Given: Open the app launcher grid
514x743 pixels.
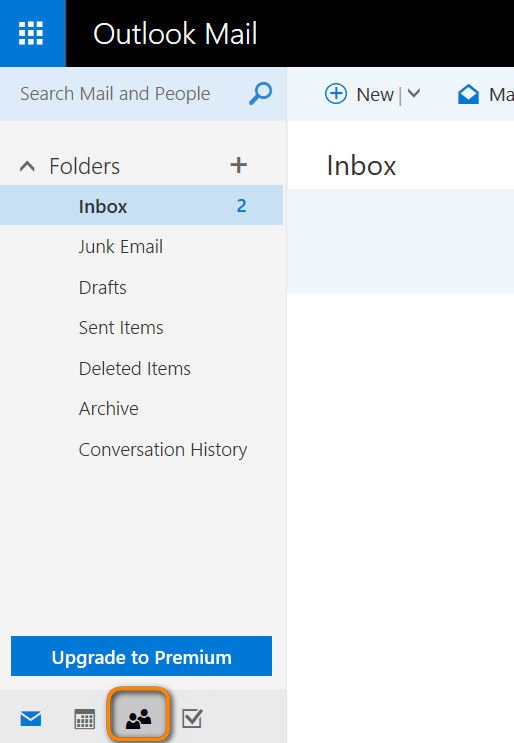Looking at the screenshot, I should point(31,33).
